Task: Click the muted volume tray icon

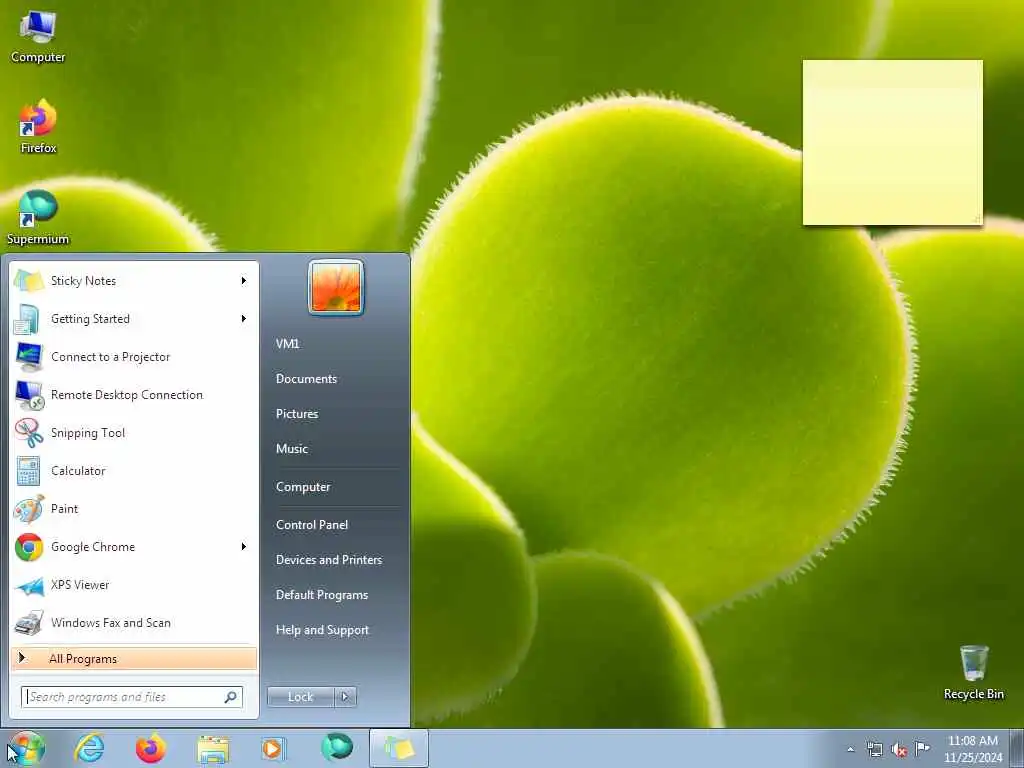Action: coord(899,750)
